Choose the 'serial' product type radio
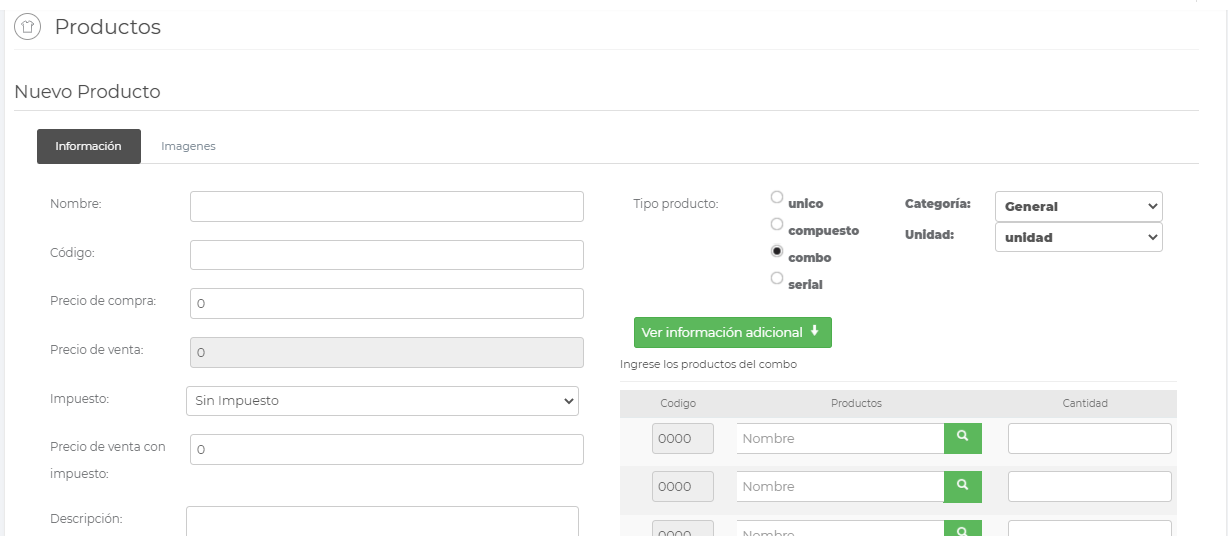The height and width of the screenshot is (536, 1228). [x=777, y=279]
